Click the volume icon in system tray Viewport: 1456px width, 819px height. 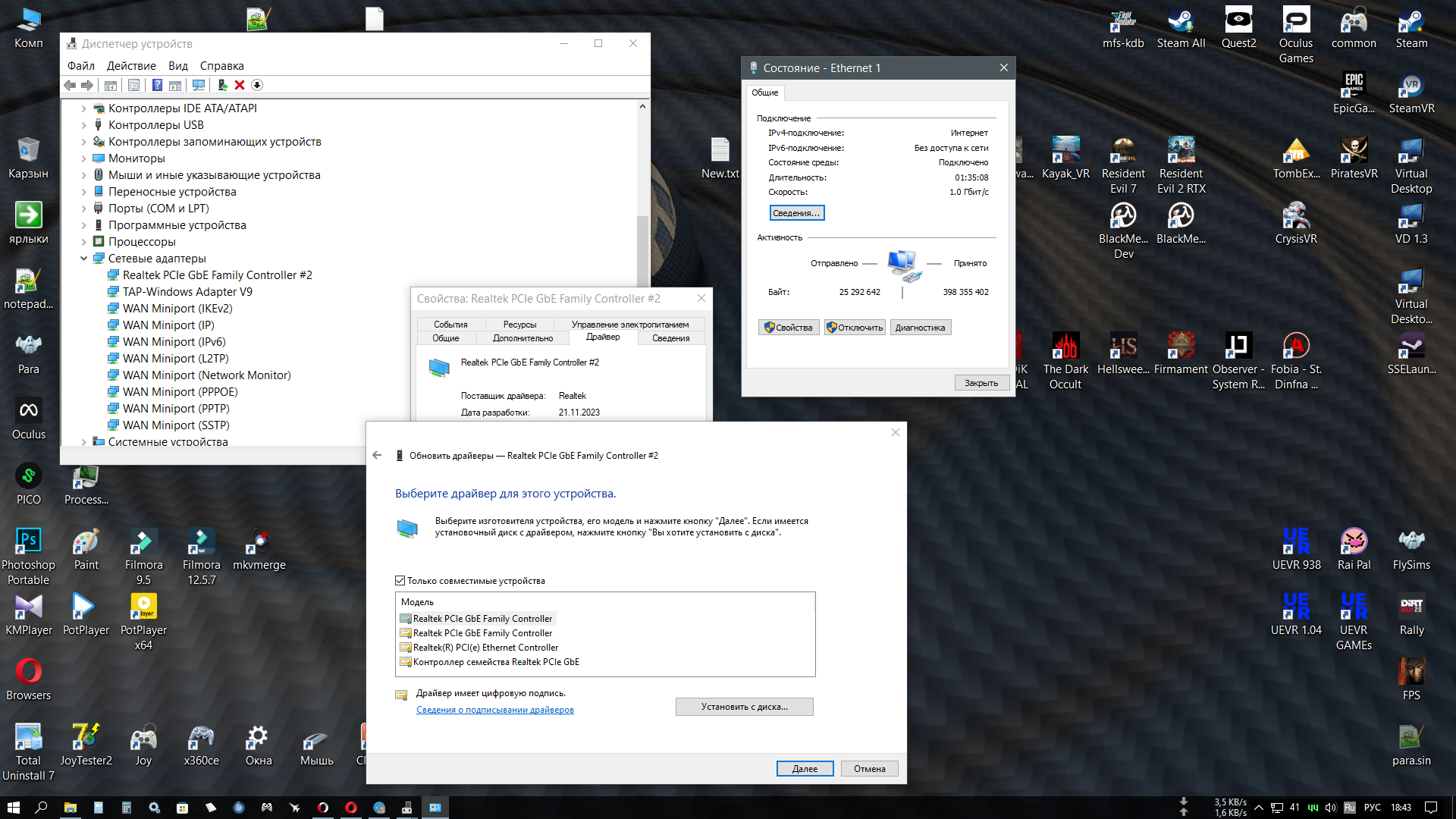(x=1330, y=808)
